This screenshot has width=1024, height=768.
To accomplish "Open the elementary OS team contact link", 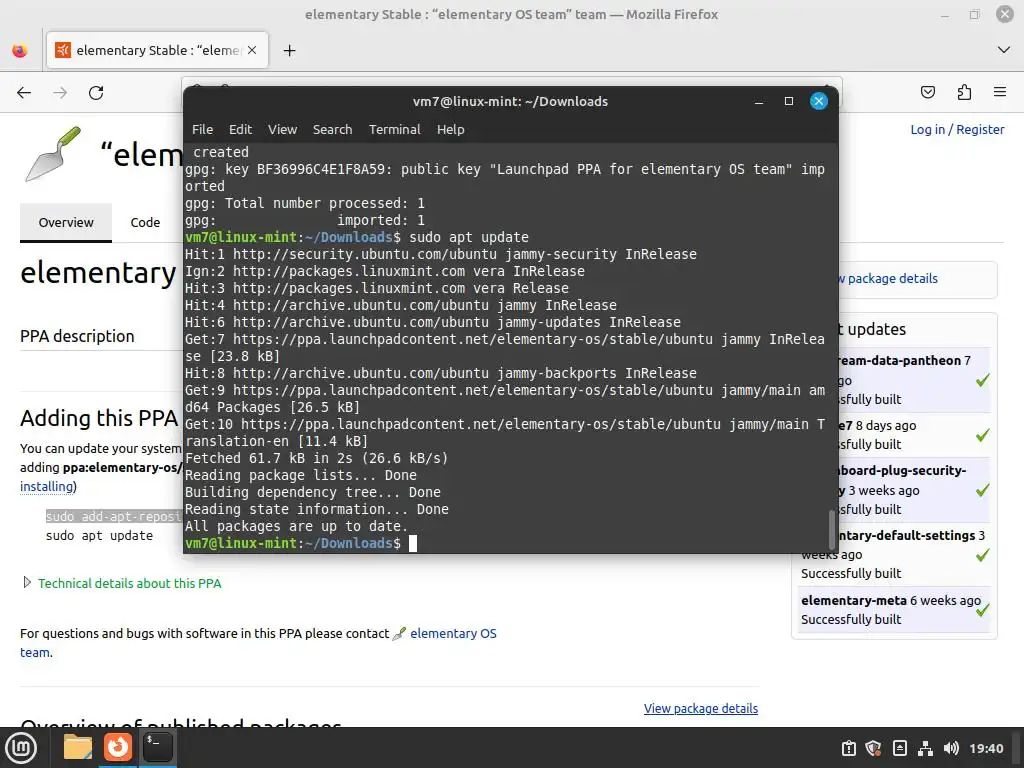I will (x=453, y=633).
